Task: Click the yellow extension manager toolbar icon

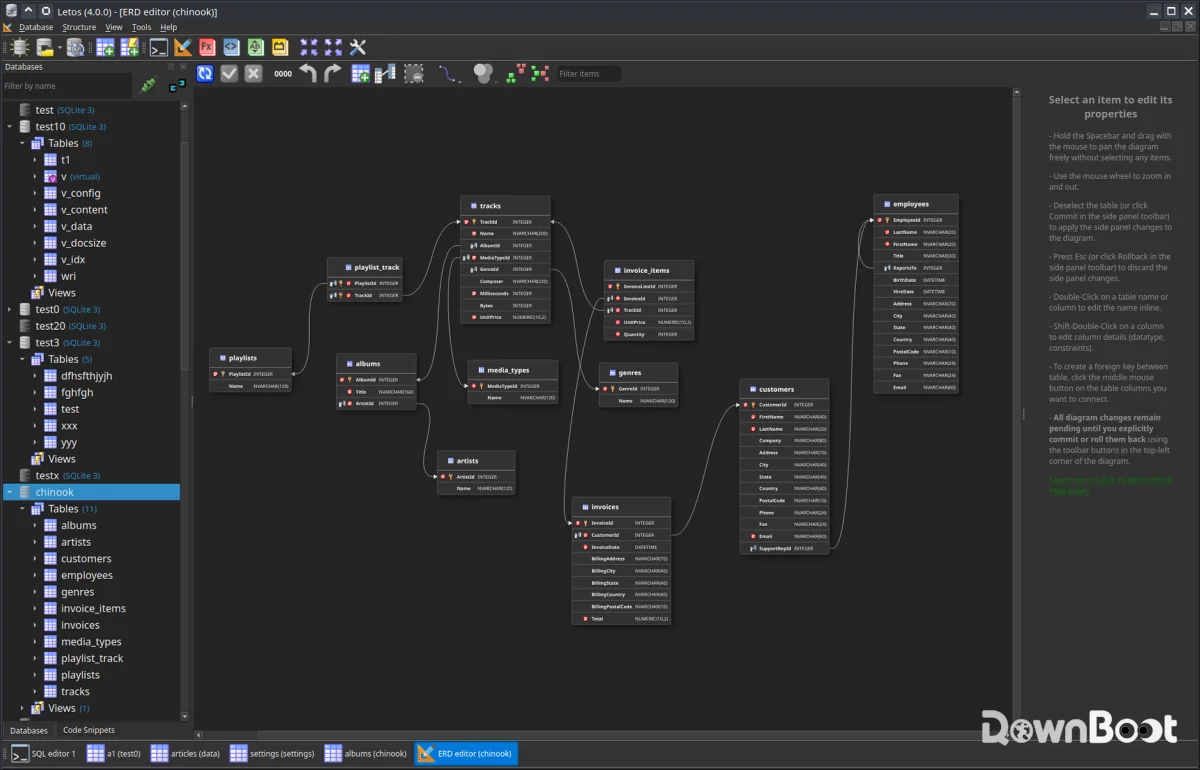Action: (x=279, y=47)
